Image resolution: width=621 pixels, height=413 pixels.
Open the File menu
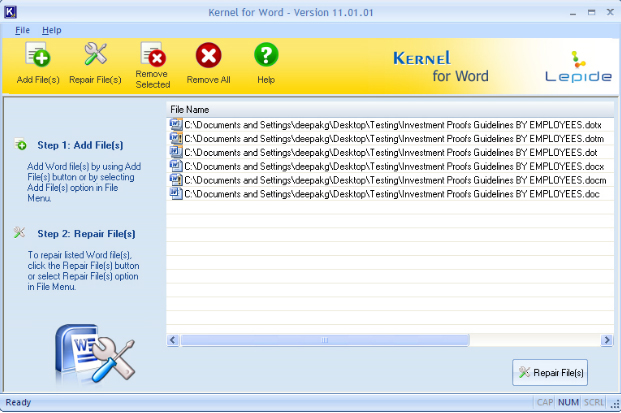(22, 30)
